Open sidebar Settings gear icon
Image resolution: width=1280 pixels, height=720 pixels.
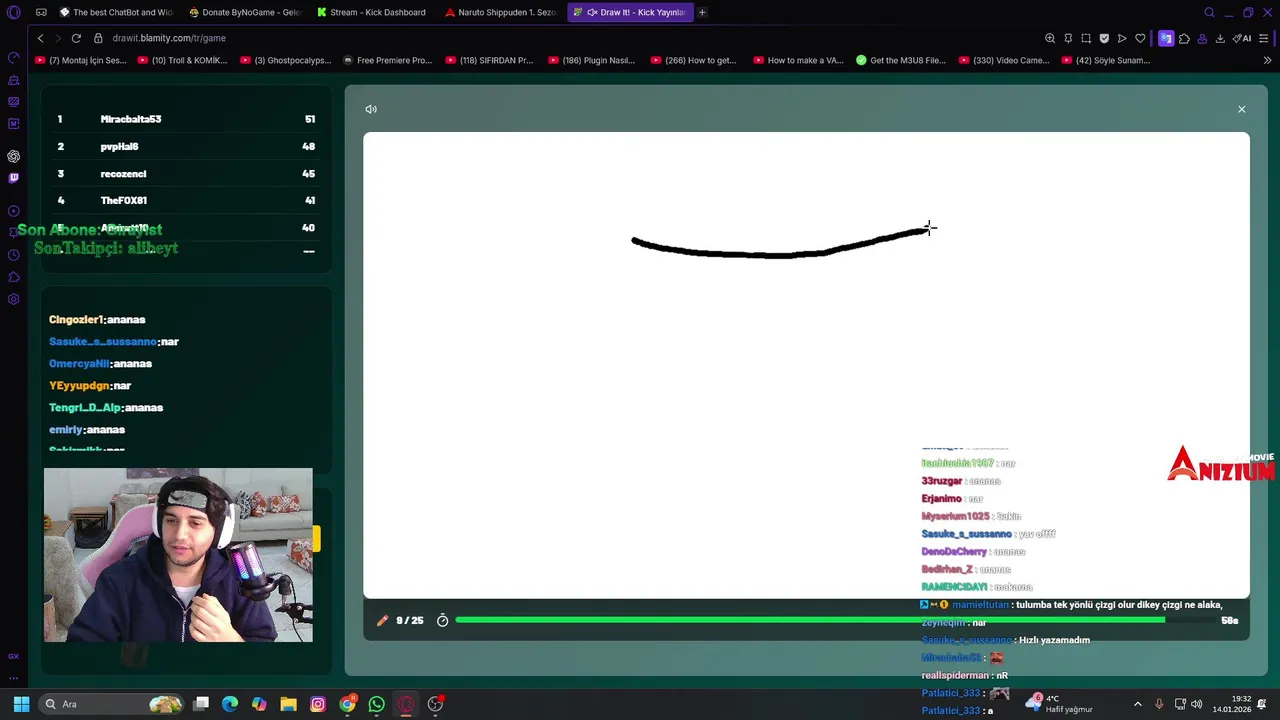14,299
